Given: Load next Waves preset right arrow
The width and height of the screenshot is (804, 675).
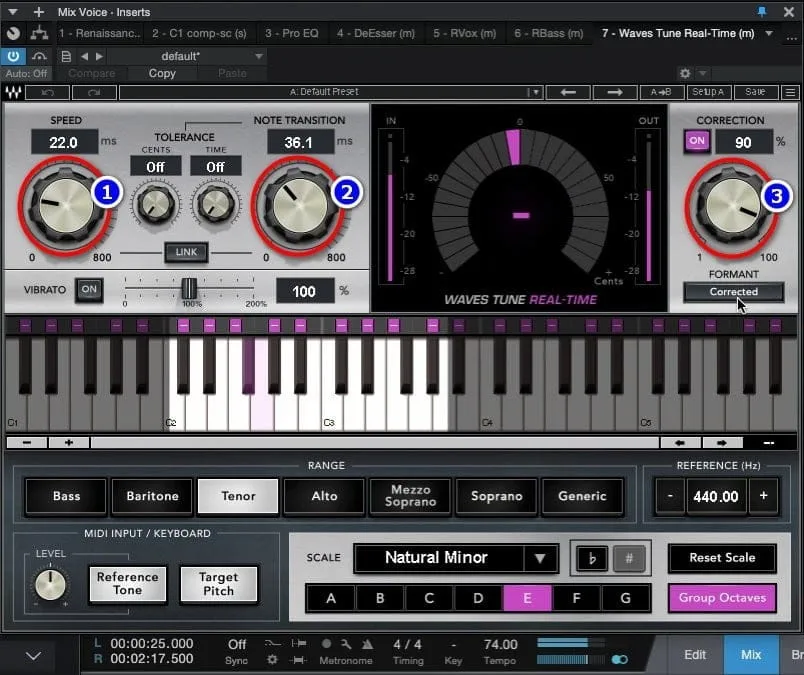Looking at the screenshot, I should [x=615, y=92].
